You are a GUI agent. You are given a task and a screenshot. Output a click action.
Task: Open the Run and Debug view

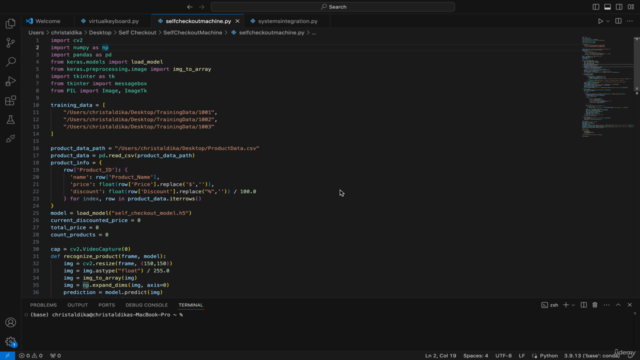(11, 81)
